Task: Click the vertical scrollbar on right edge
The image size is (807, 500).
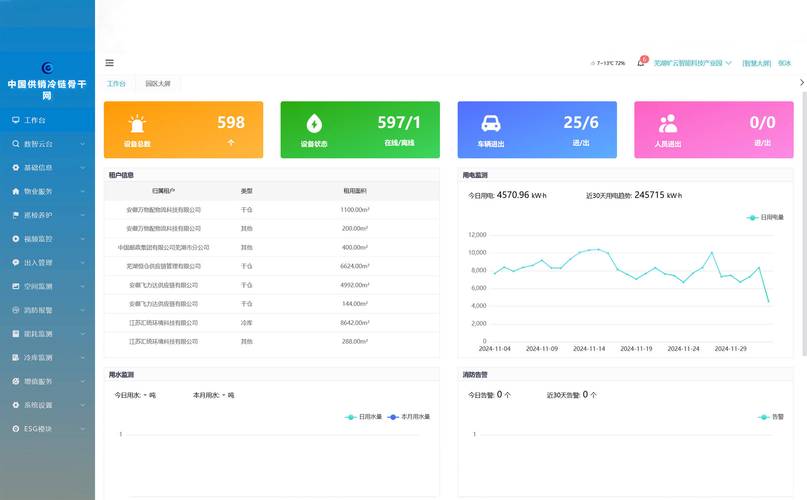Action: coord(804,224)
